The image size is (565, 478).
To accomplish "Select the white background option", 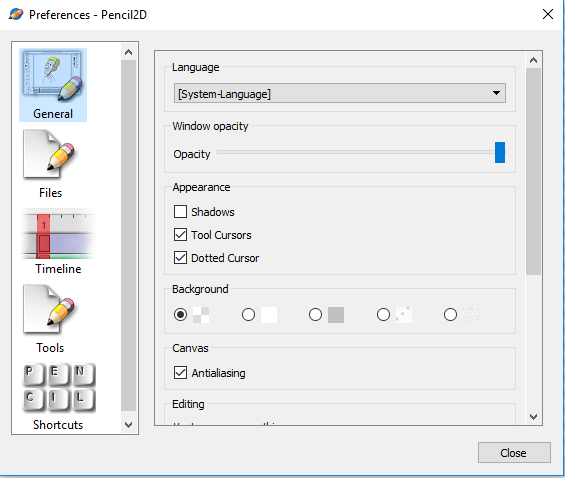I will pyautogui.click(x=248, y=314).
